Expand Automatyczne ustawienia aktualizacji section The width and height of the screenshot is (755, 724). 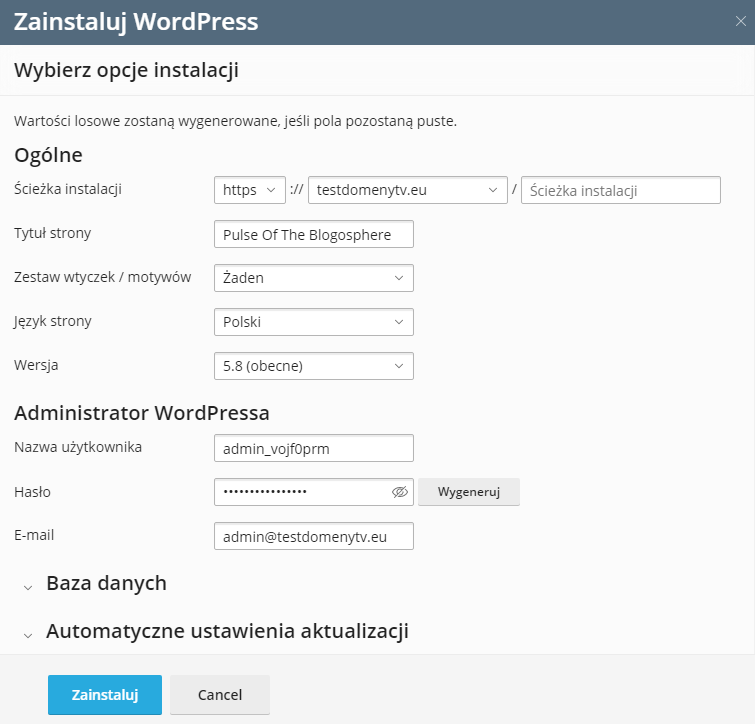click(216, 631)
